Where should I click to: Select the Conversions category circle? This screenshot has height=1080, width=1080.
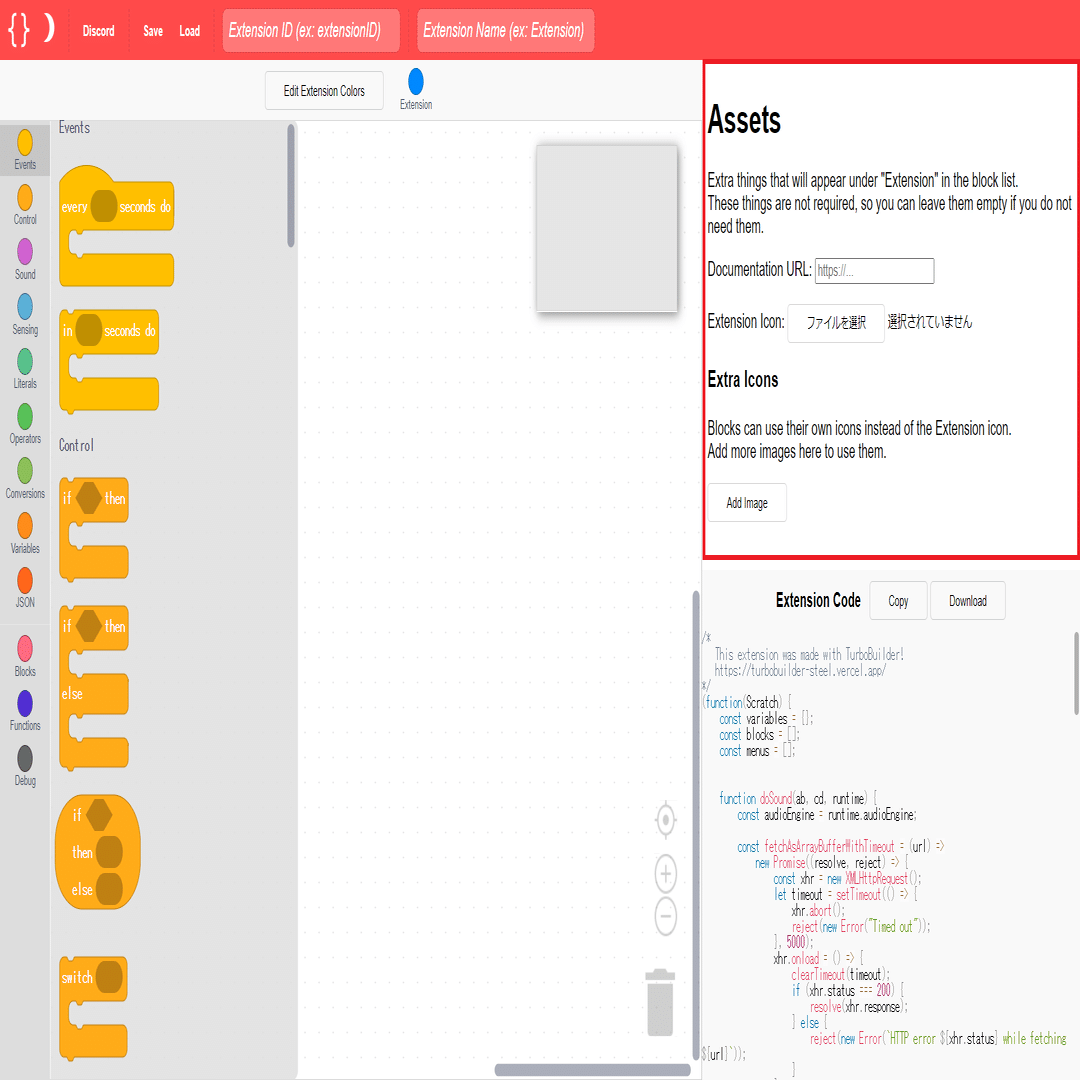point(25,471)
